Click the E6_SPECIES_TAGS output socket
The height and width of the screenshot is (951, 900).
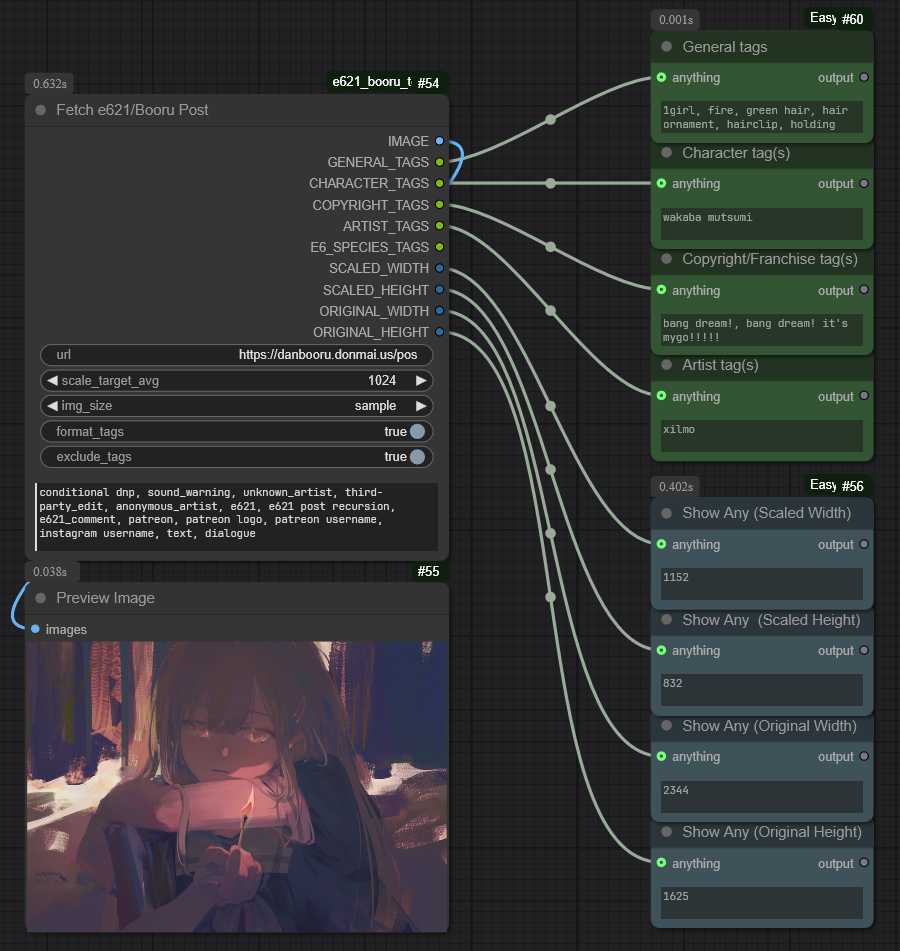pyautogui.click(x=439, y=247)
